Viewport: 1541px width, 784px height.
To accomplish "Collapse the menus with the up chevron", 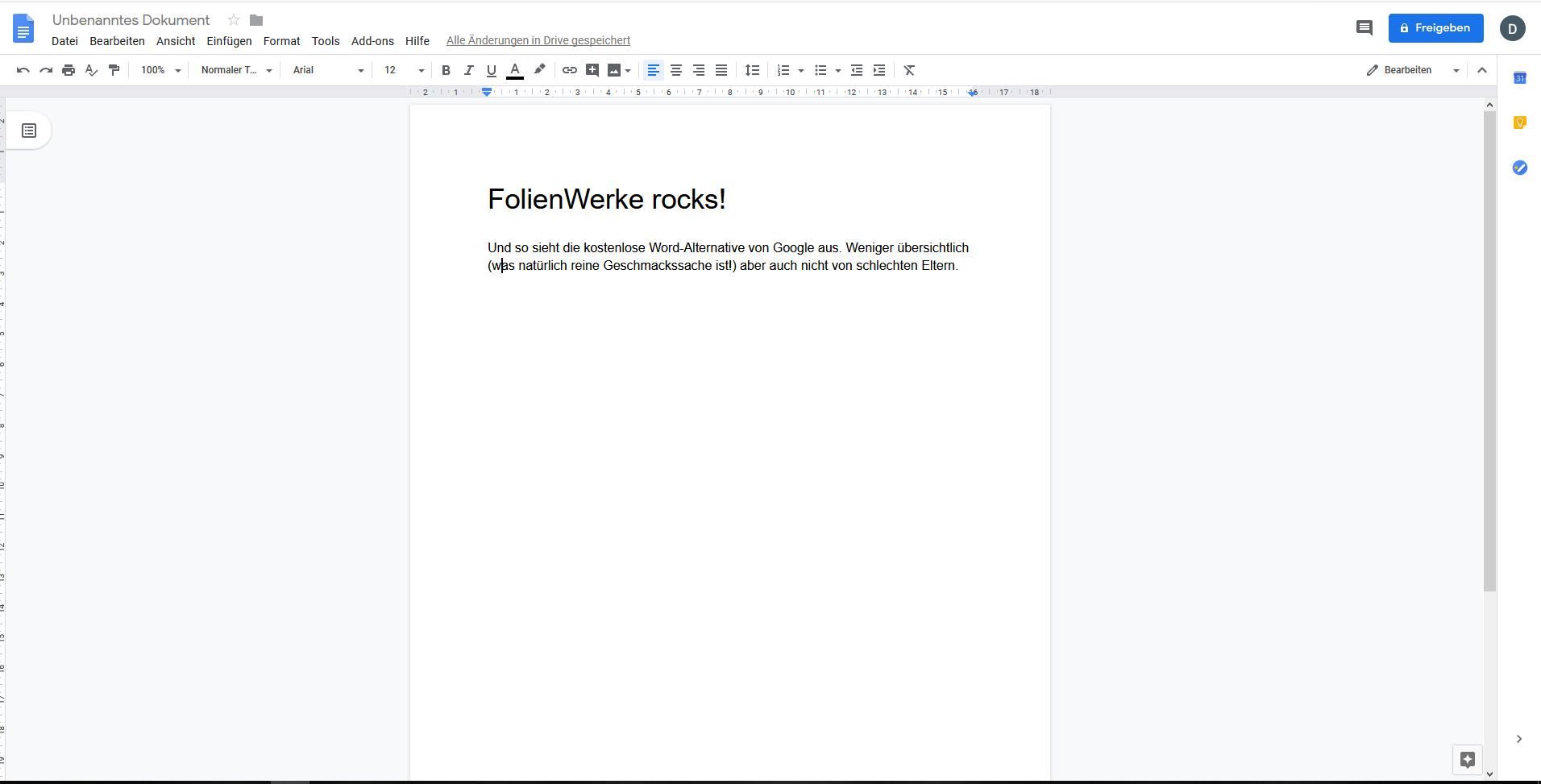I will click(x=1482, y=70).
